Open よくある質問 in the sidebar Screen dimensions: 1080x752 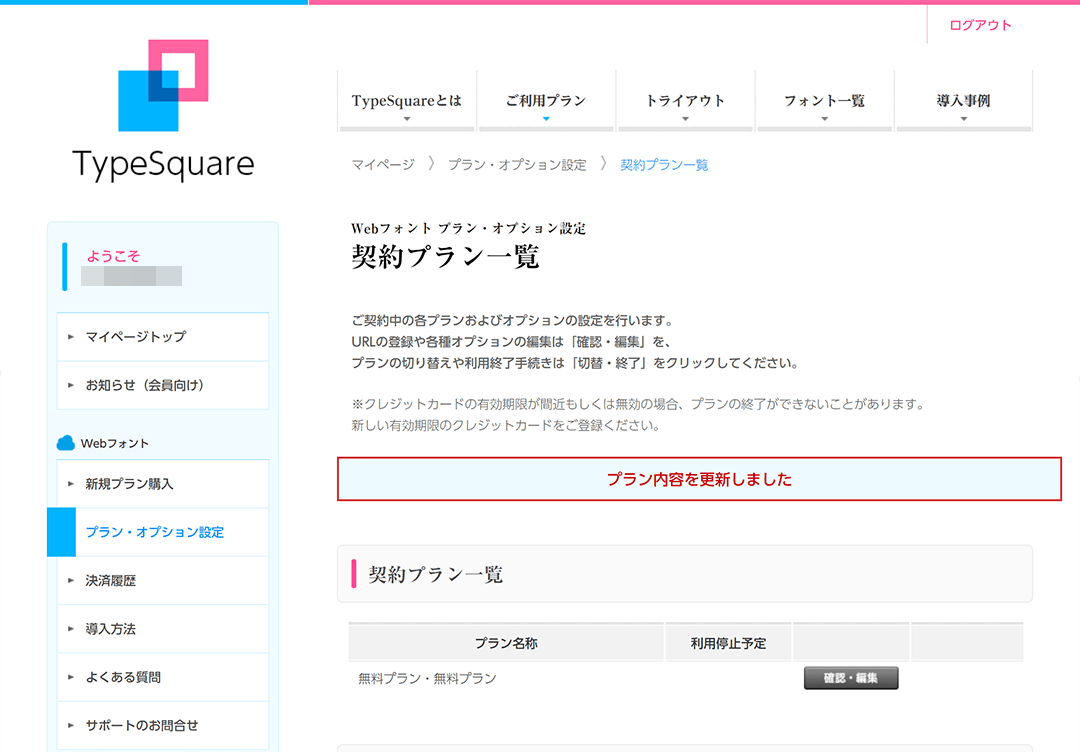click(x=163, y=677)
